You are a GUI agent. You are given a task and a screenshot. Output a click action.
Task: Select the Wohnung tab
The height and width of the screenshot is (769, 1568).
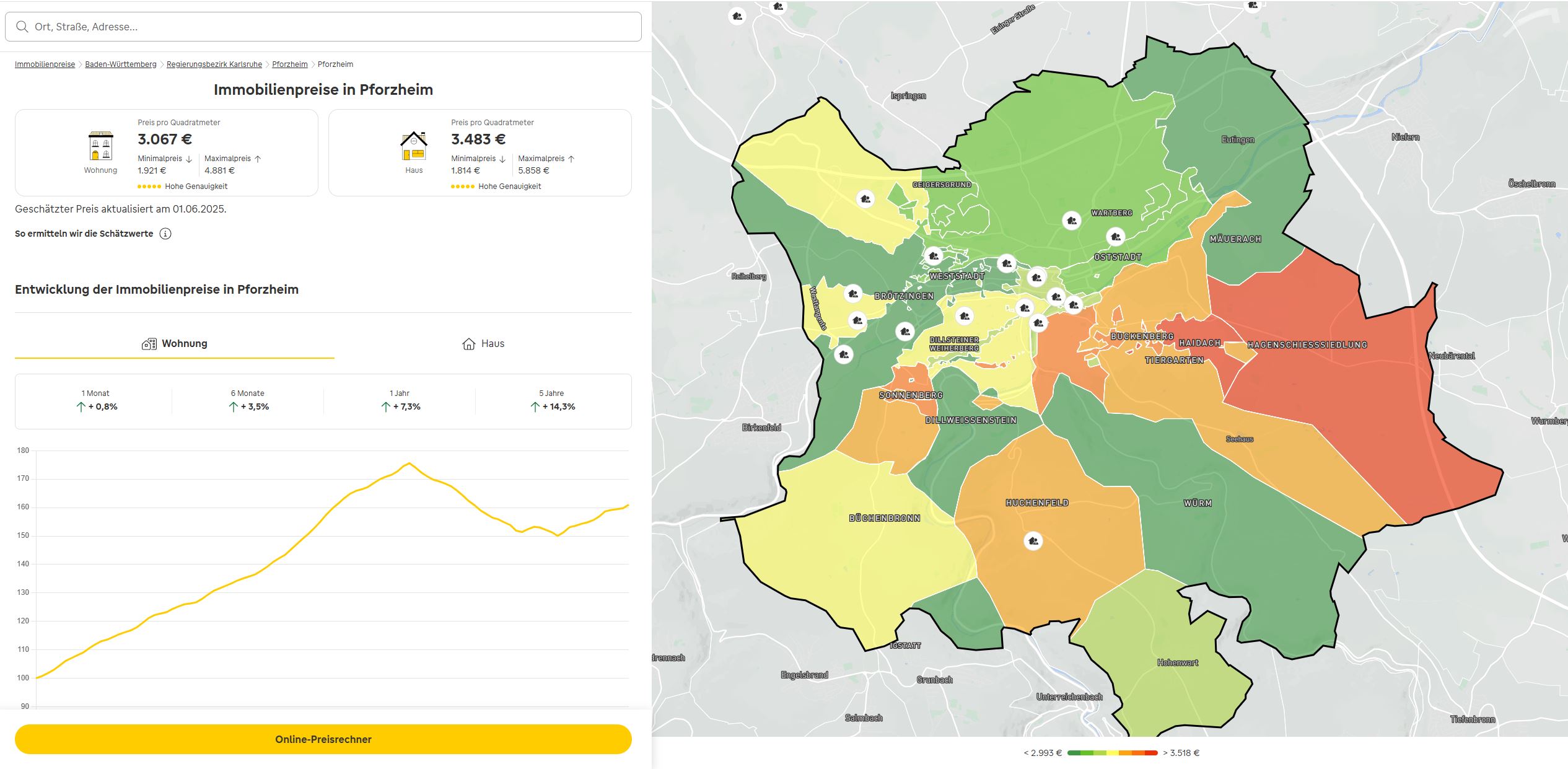175,343
